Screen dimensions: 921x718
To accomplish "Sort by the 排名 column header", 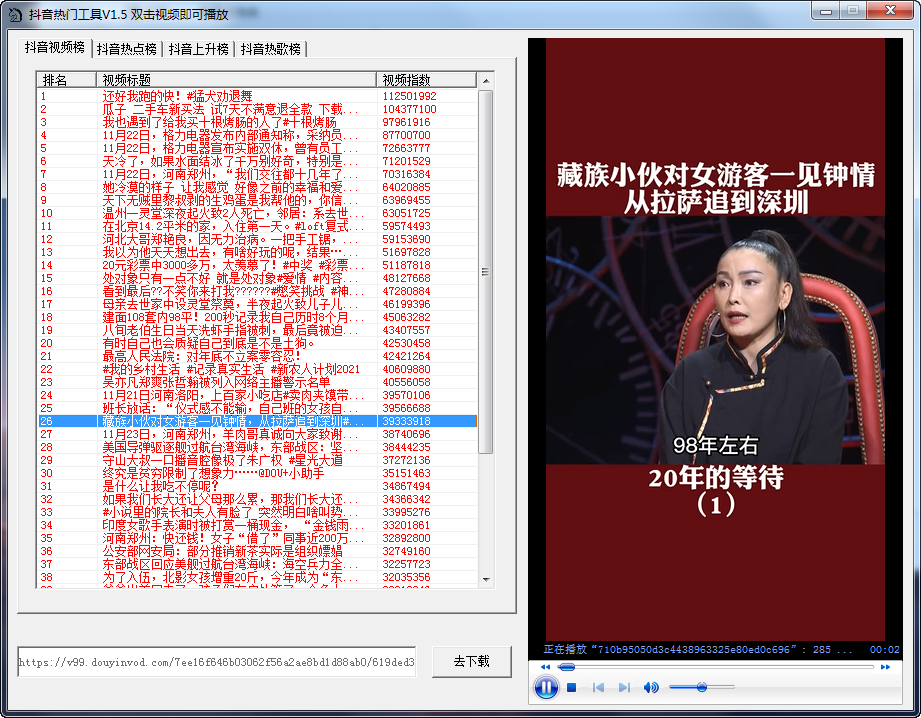I will click(x=66, y=80).
